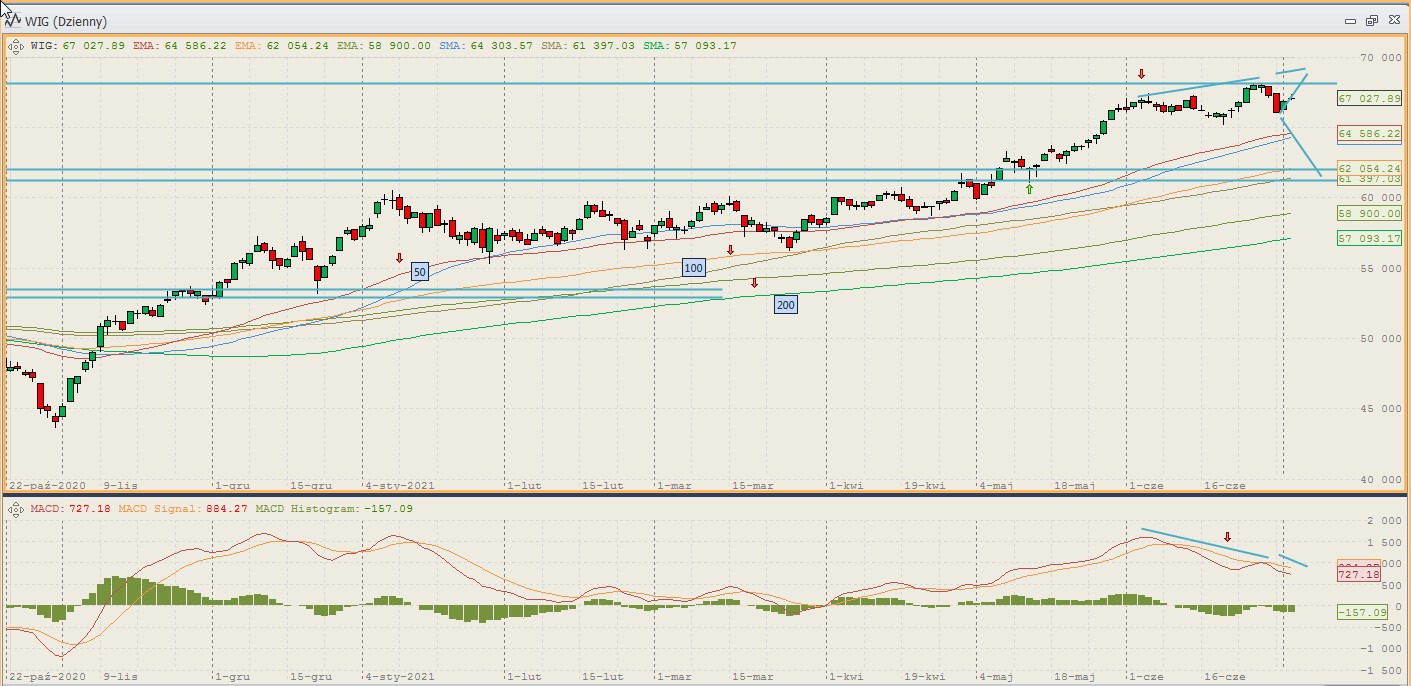Click the 64 586.22 EMA price tag
This screenshot has width=1411, height=686.
click(1368, 133)
